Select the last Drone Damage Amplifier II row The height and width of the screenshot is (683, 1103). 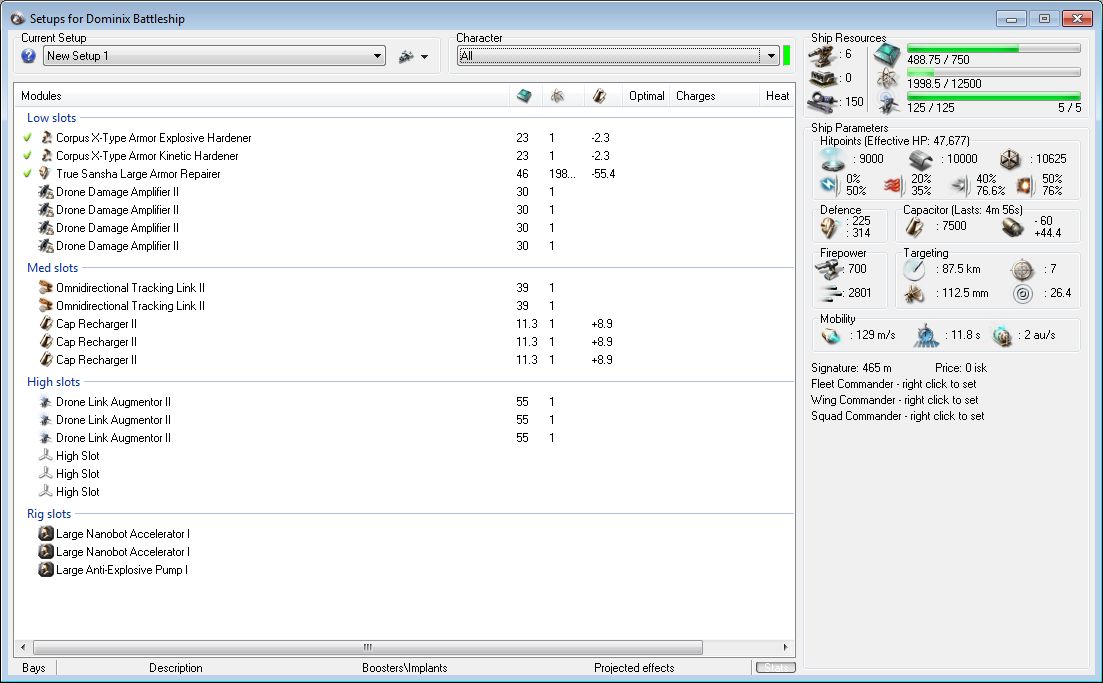point(404,245)
